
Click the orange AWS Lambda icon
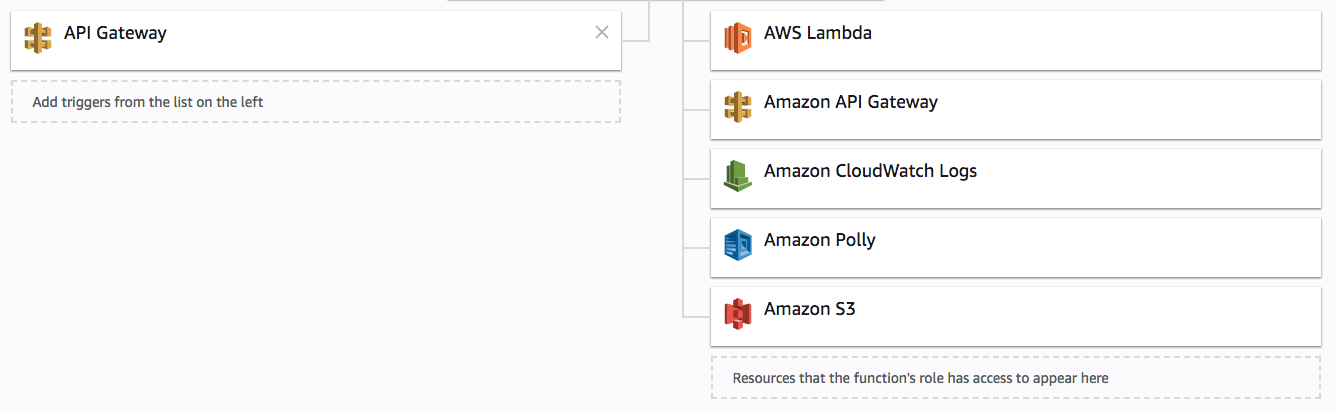[737, 38]
